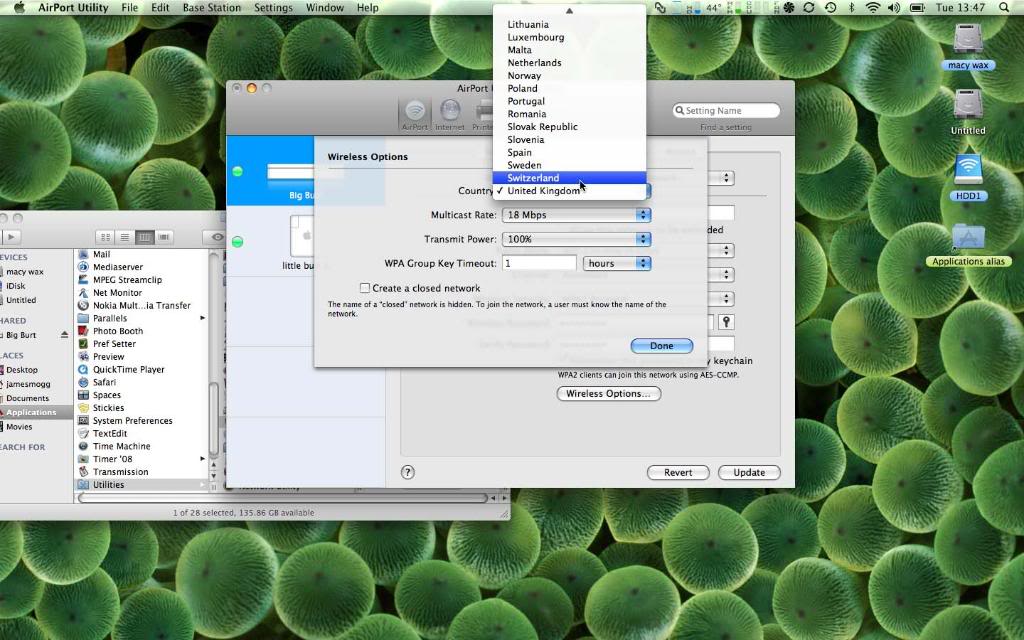
Task: Select Movies in Finder sidebar
Action: point(19,426)
